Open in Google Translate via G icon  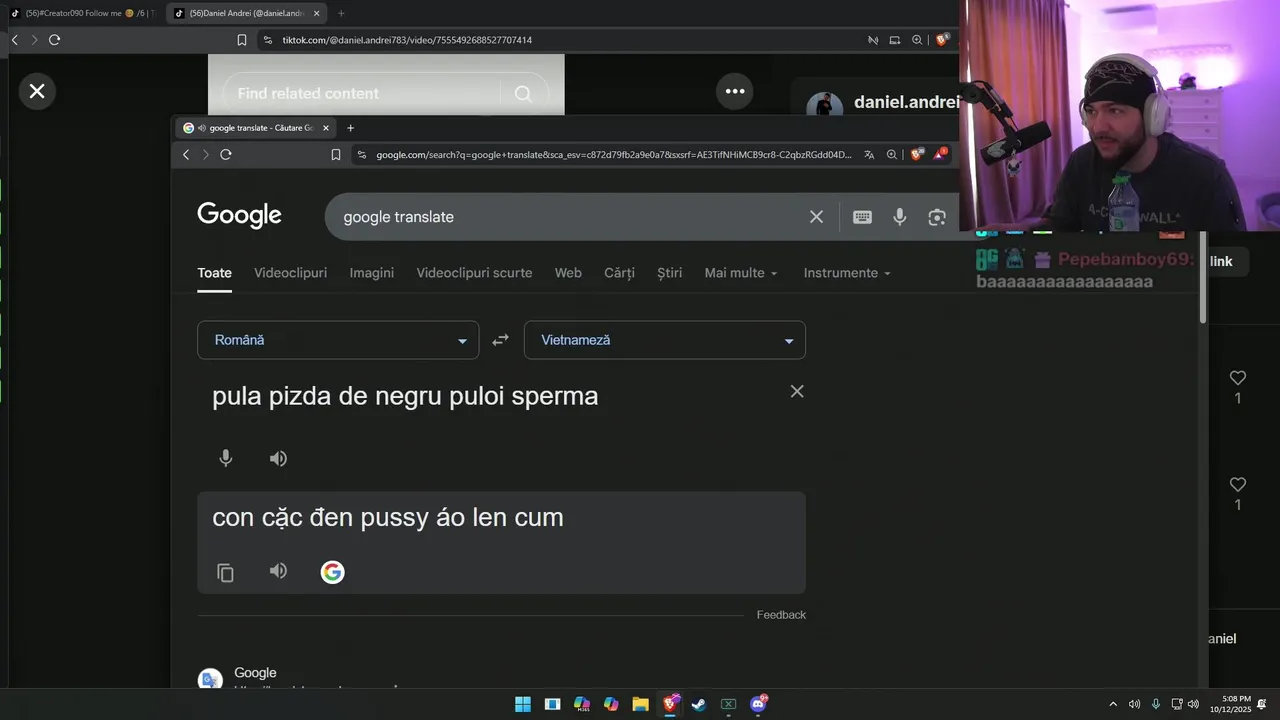332,572
